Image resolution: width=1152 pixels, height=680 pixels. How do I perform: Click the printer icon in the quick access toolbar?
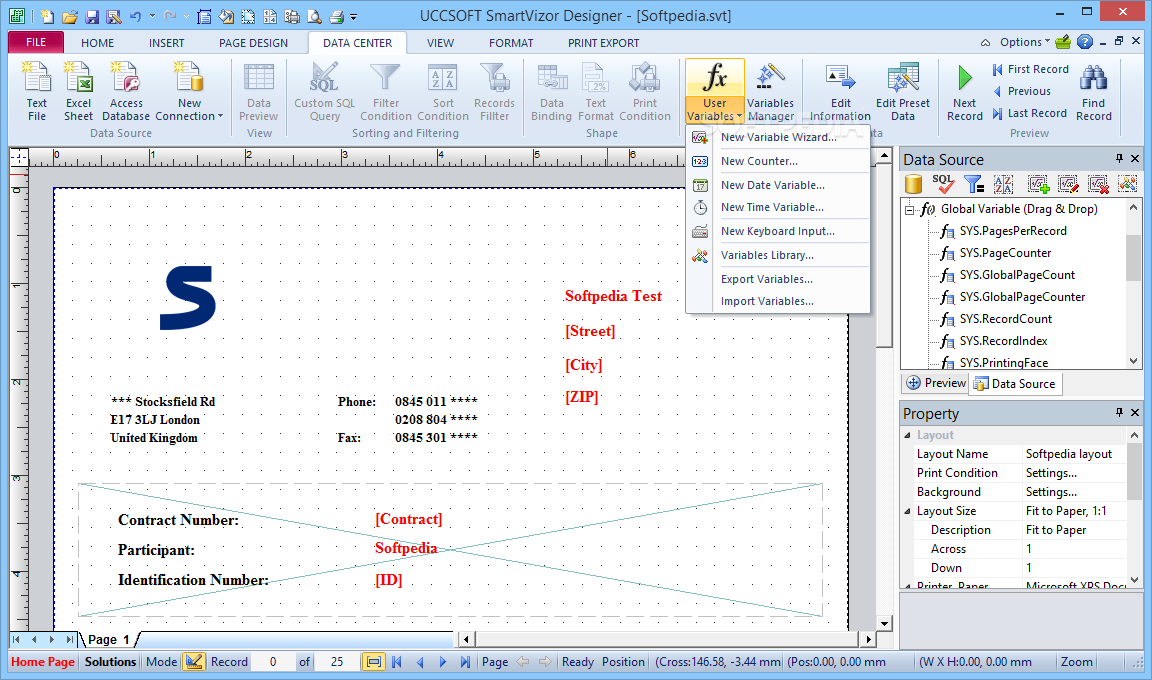coord(336,15)
